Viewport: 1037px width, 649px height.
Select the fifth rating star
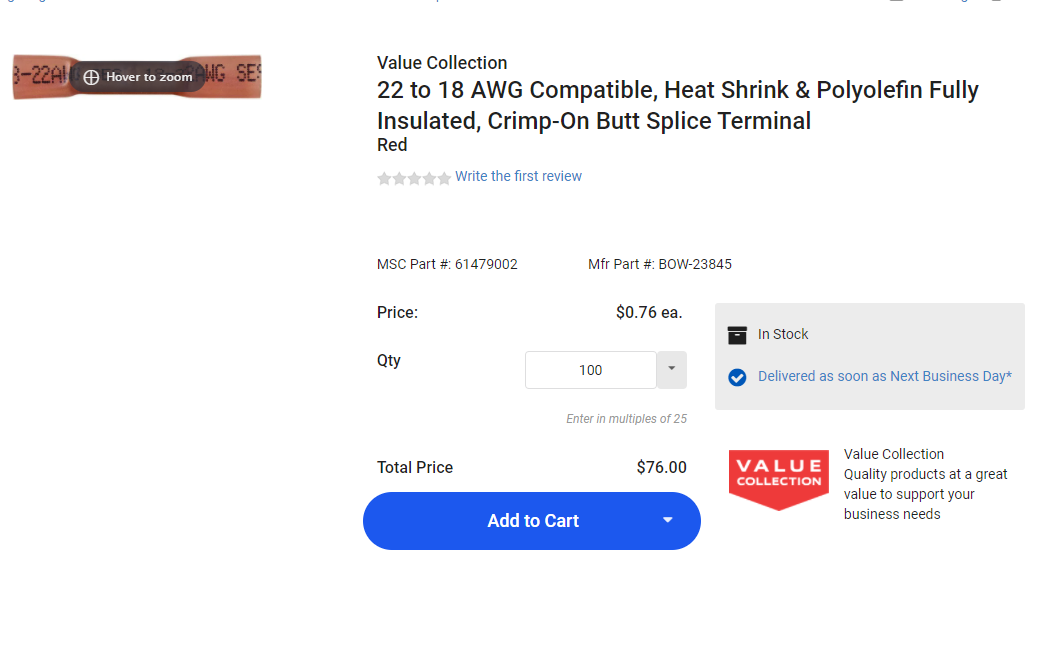444,178
